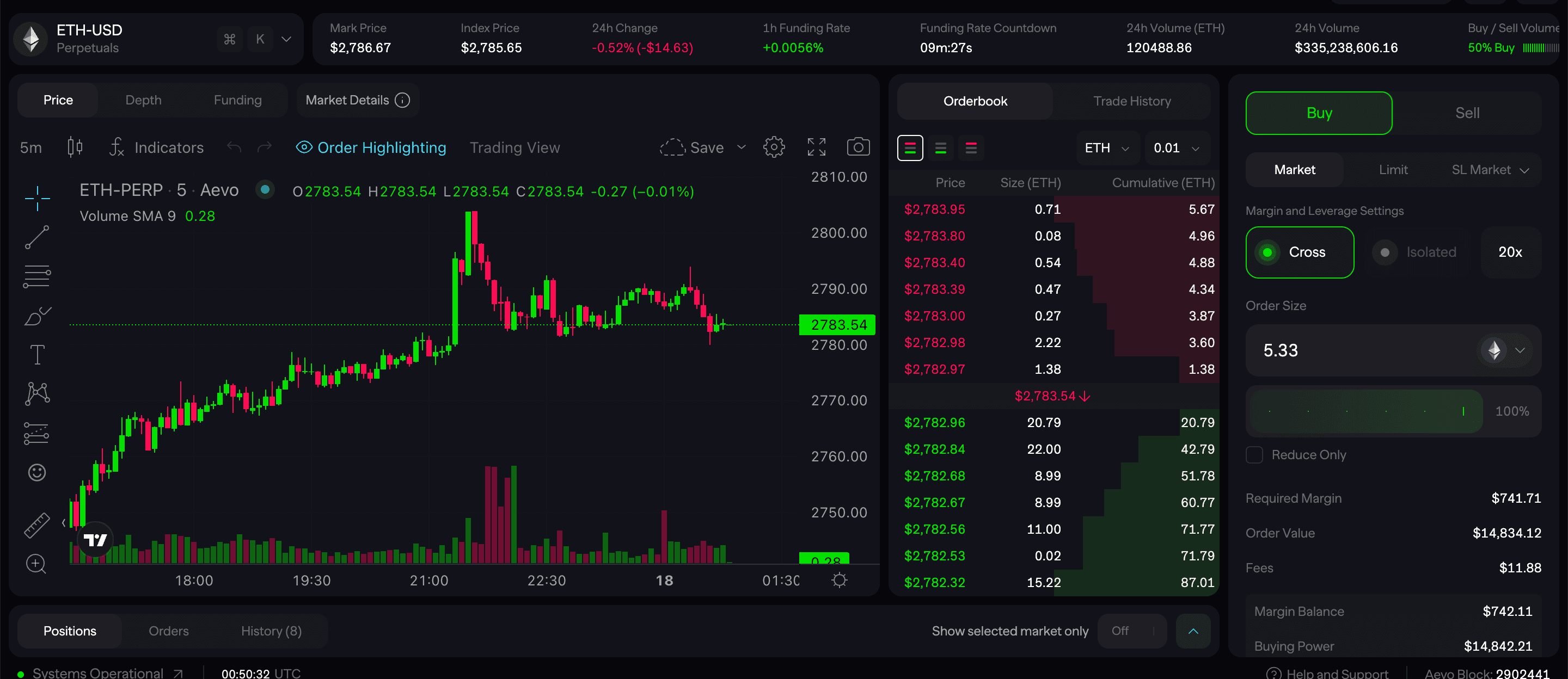Open the 20x leverage setting

click(1510, 252)
